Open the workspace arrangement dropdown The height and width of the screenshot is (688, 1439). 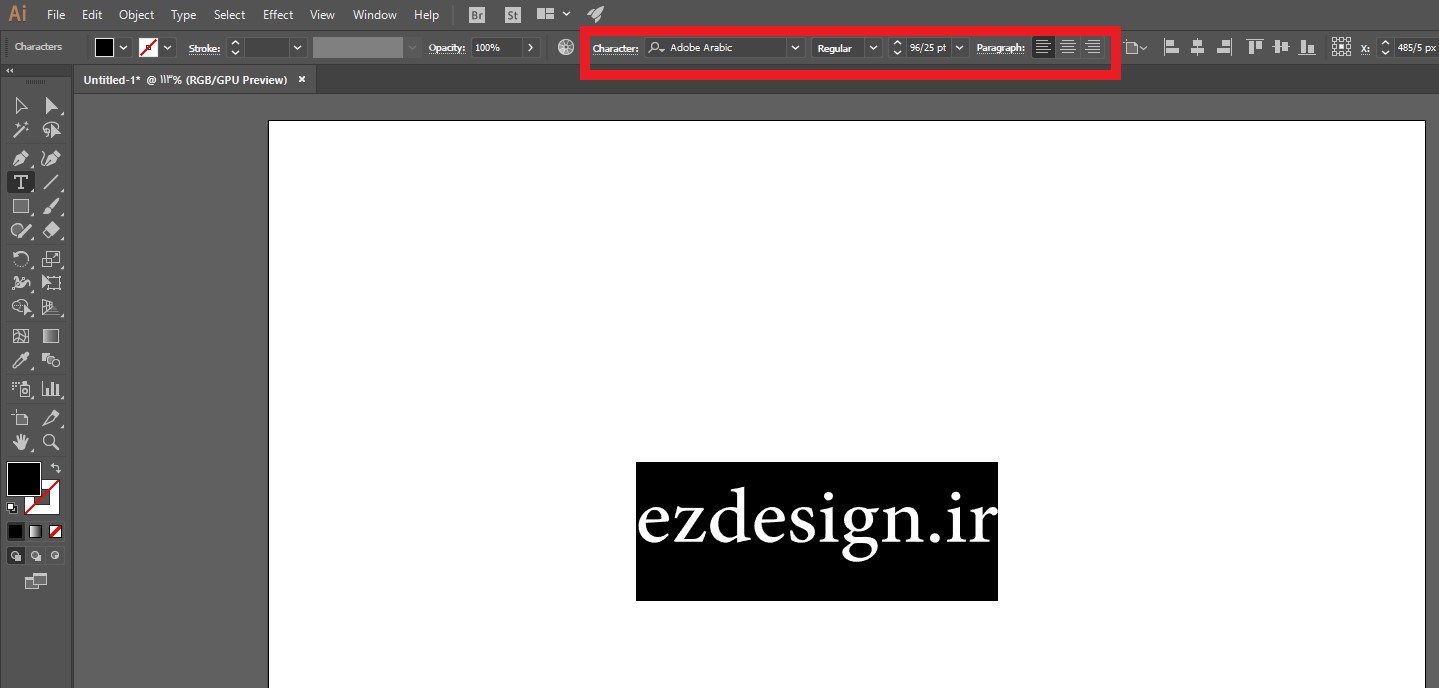pyautogui.click(x=554, y=14)
